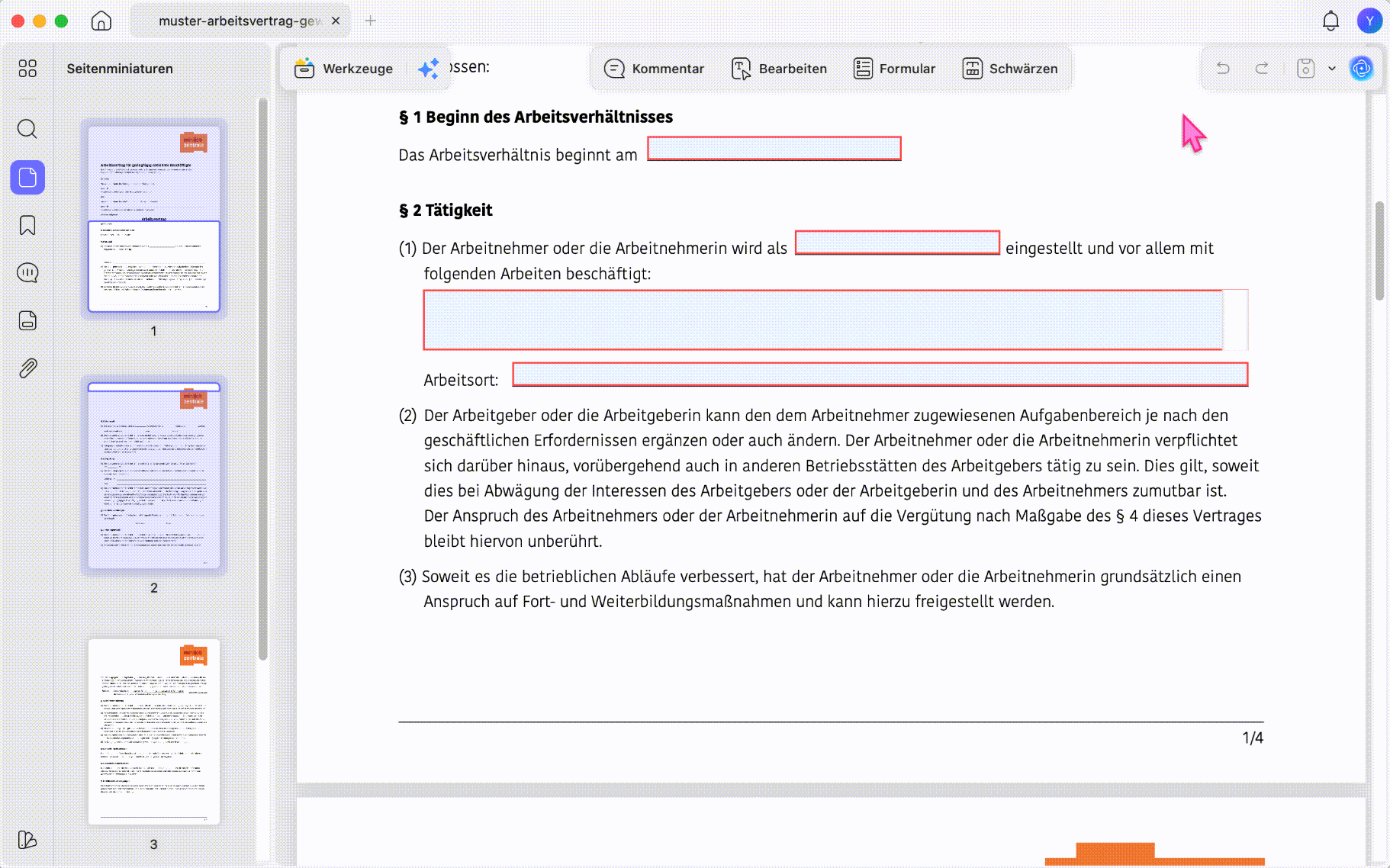Click the 'Seitenminiaturen' panel title
1390x868 pixels.
pos(120,69)
